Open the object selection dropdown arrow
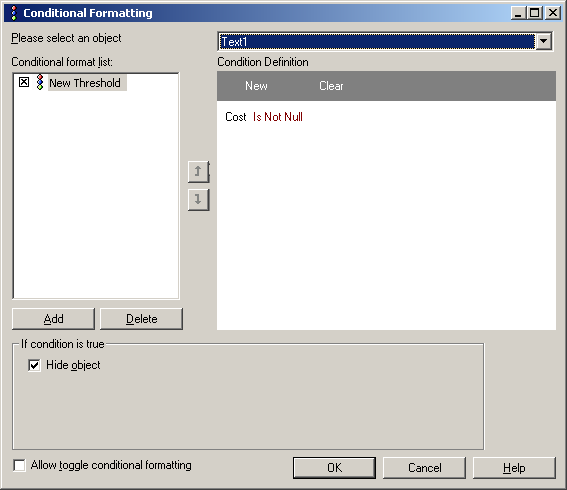 pyautogui.click(x=543, y=41)
